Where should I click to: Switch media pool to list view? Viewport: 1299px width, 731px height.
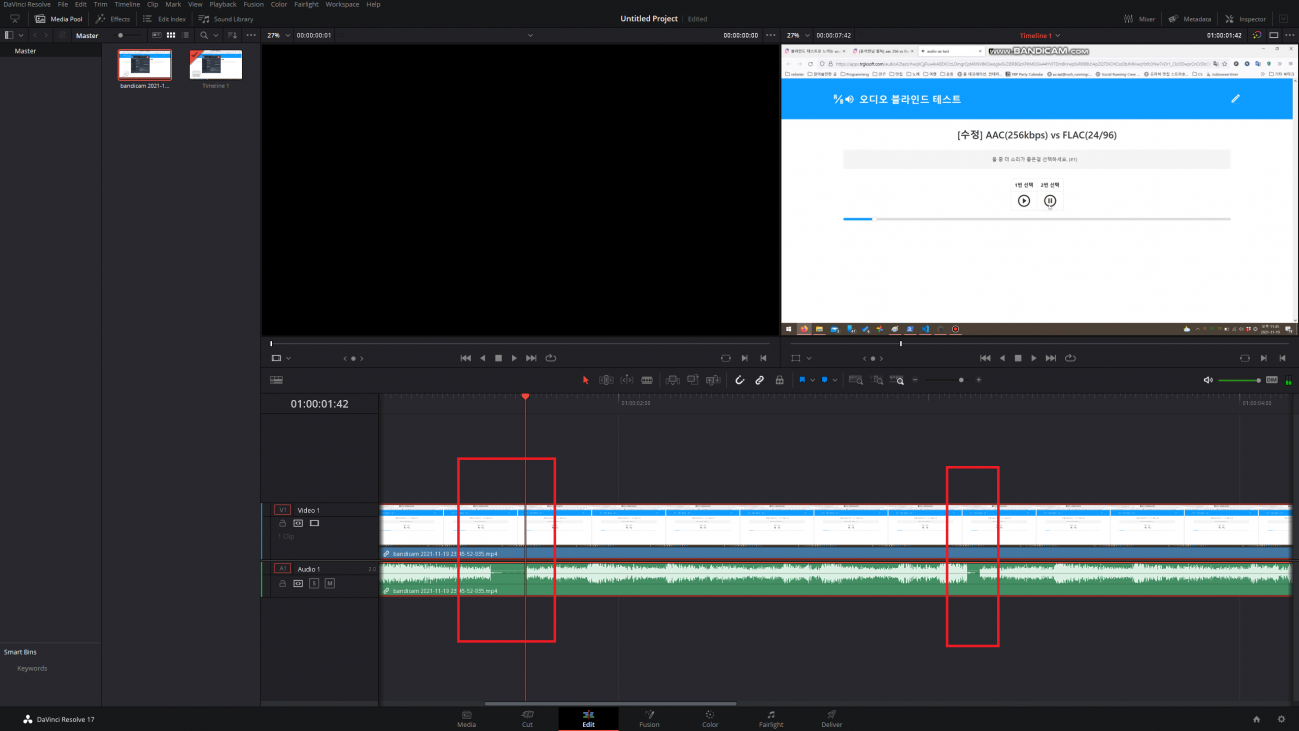tap(185, 35)
